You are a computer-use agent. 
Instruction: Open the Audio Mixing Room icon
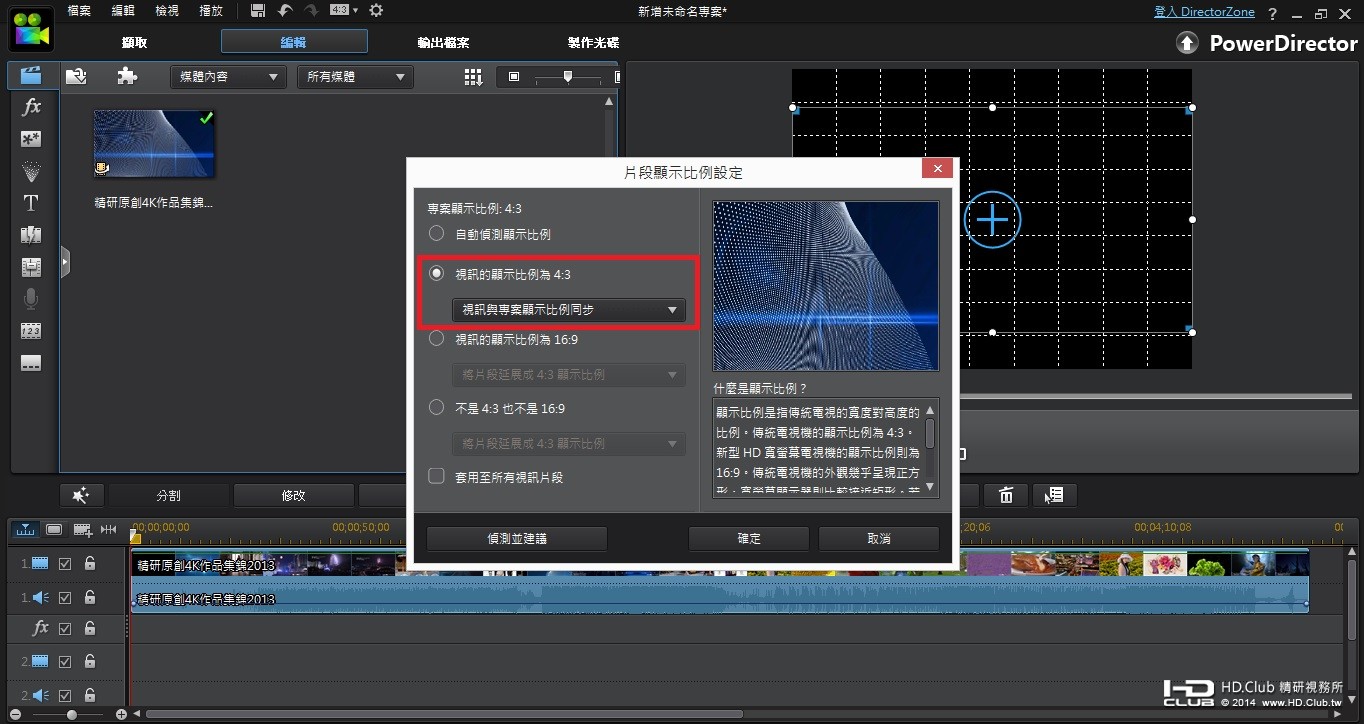[31, 267]
